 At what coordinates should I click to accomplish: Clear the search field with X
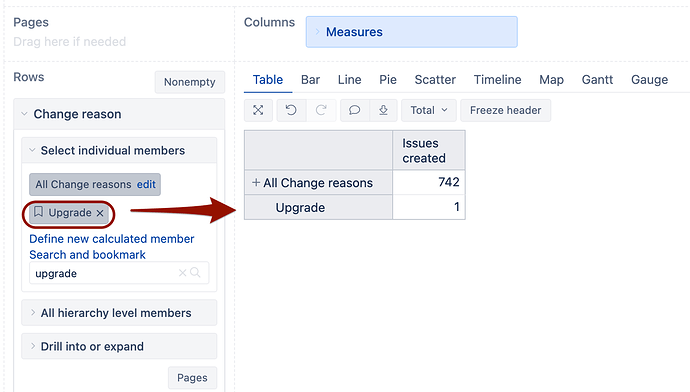click(182, 273)
